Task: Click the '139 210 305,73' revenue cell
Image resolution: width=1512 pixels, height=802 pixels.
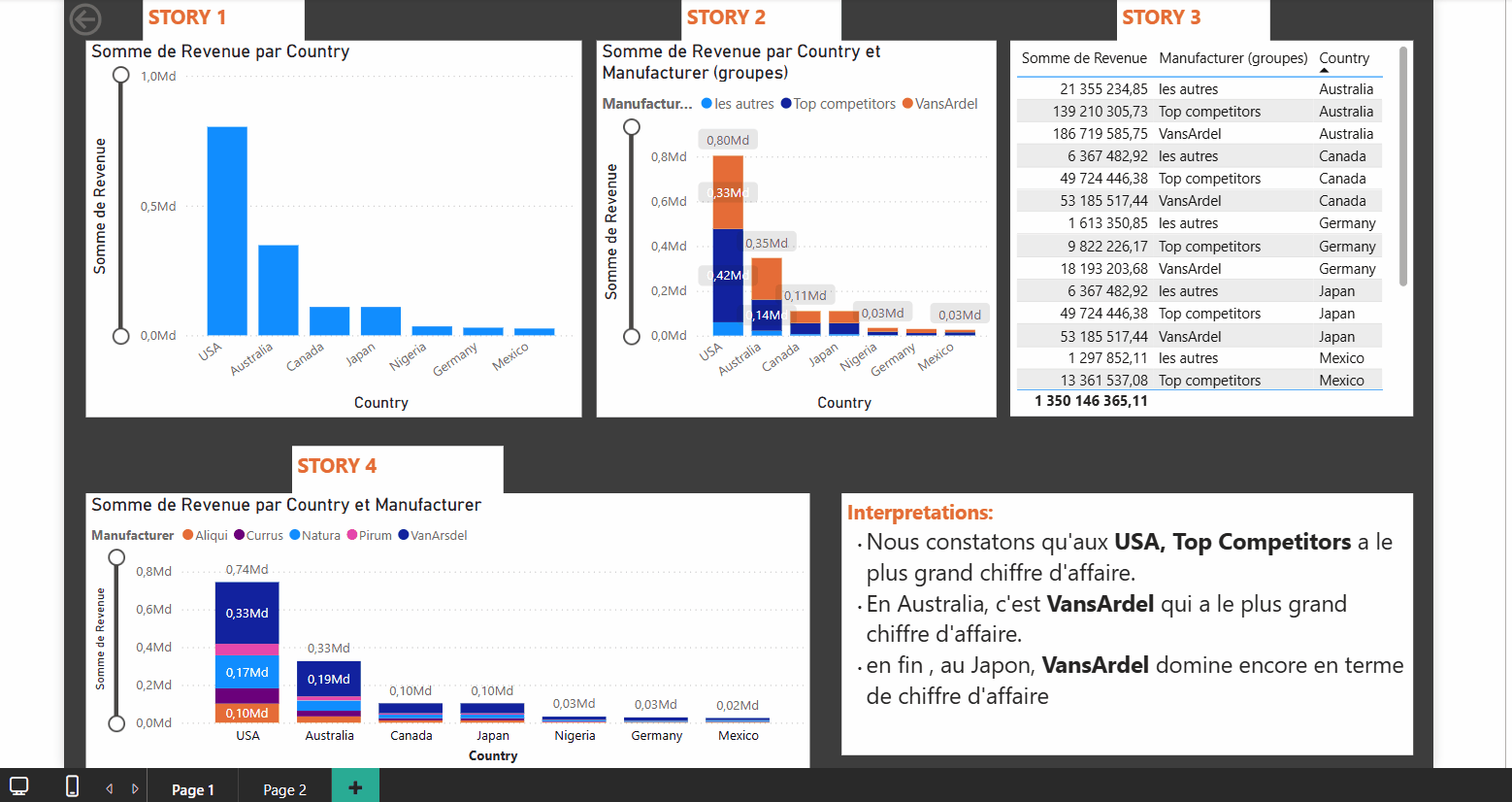Action: [x=1101, y=112]
